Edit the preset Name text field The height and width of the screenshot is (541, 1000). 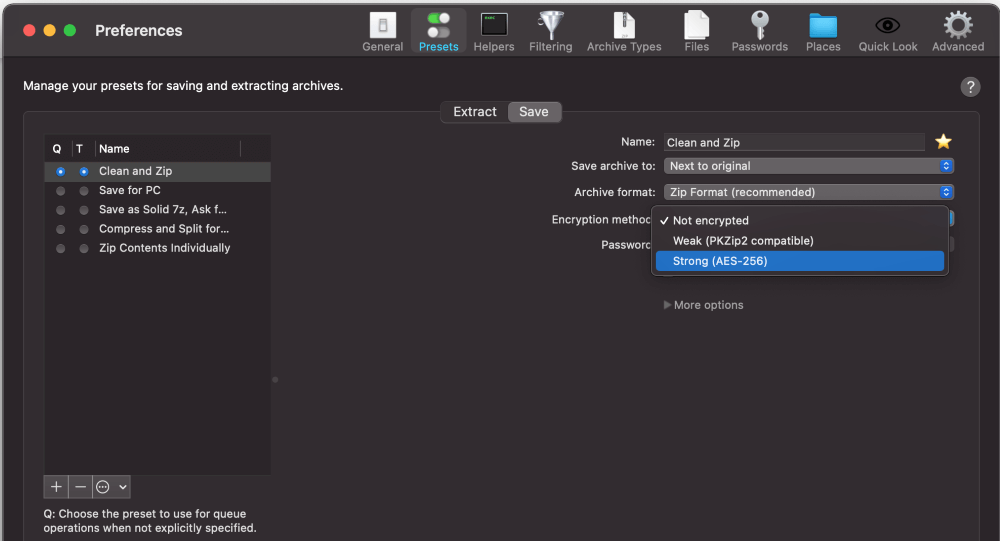[x=794, y=143]
